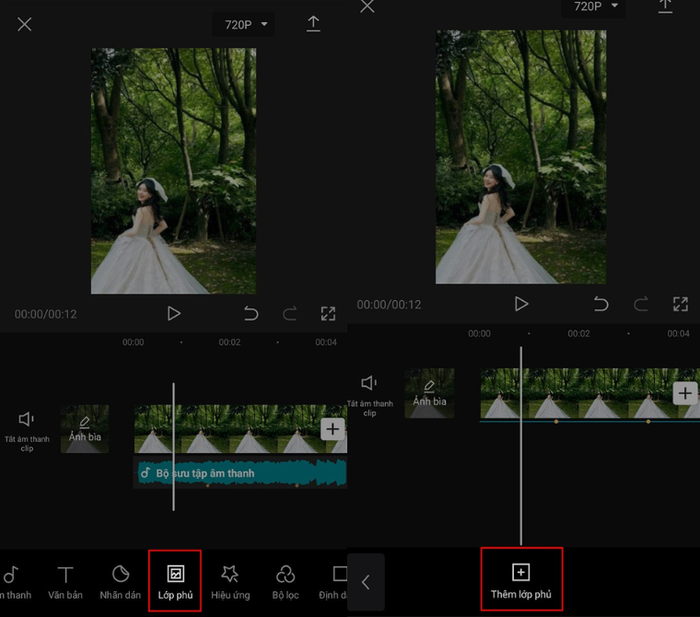Screen dimensions: 700x617
Task: Click the export upload icon in left screen
Action: point(313,24)
